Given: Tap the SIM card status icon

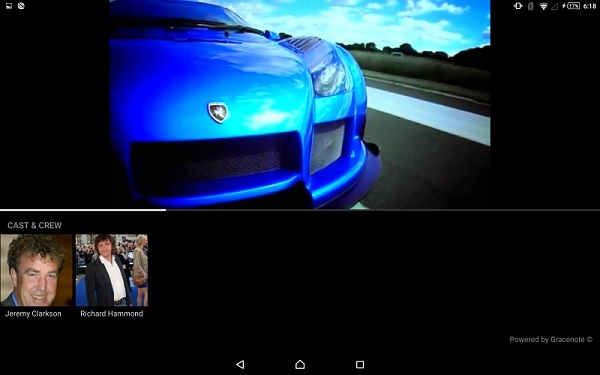Looking at the screenshot, I should pos(530,6).
